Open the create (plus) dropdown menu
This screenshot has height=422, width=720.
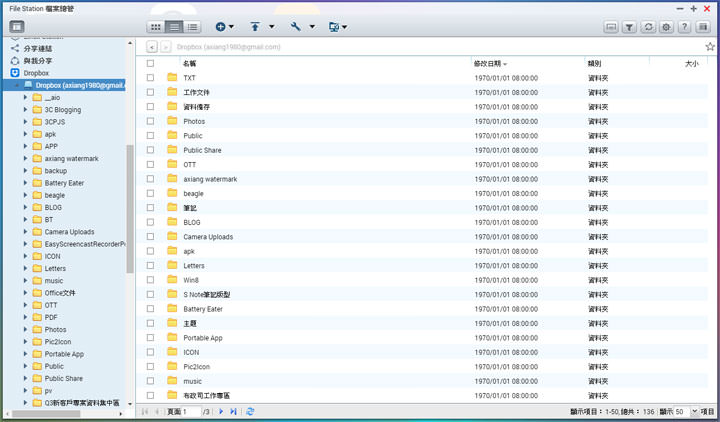(225, 27)
